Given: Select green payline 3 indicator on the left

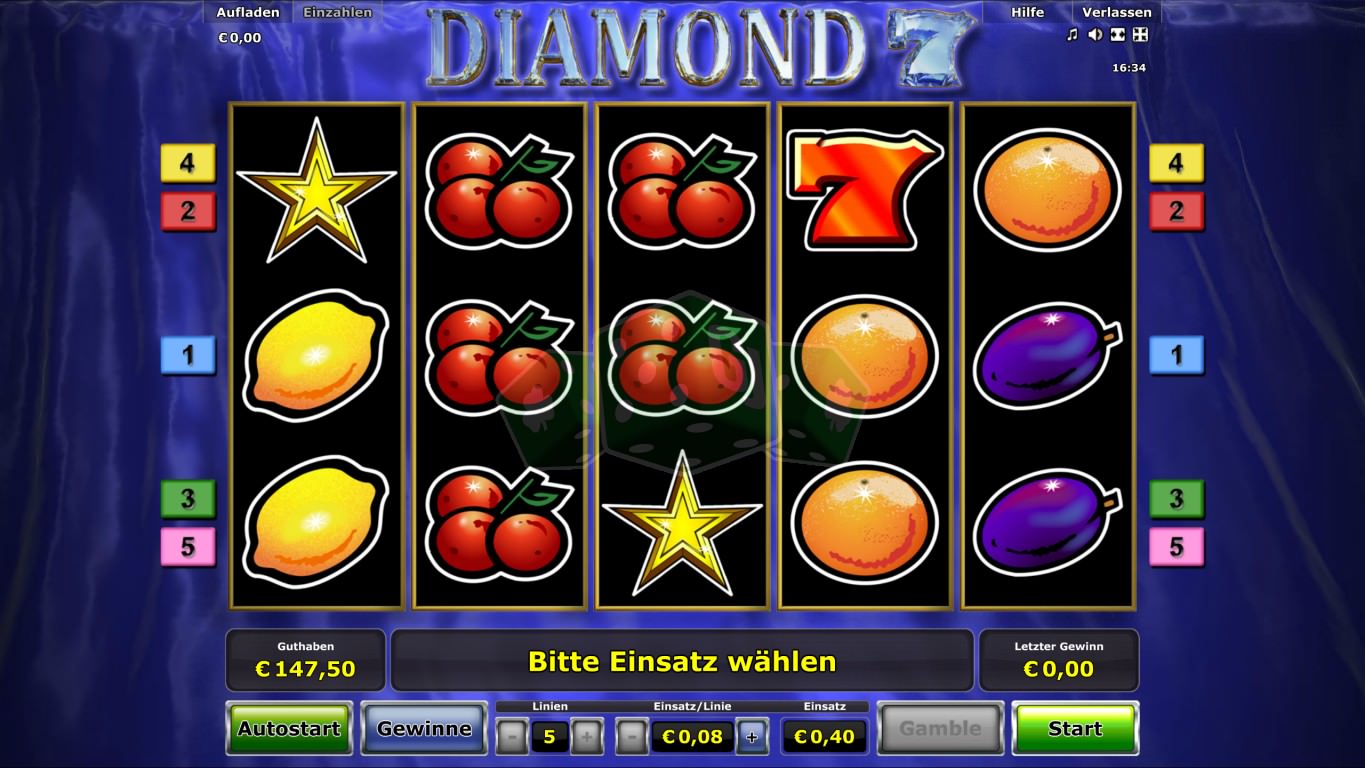Looking at the screenshot, I should coord(188,498).
